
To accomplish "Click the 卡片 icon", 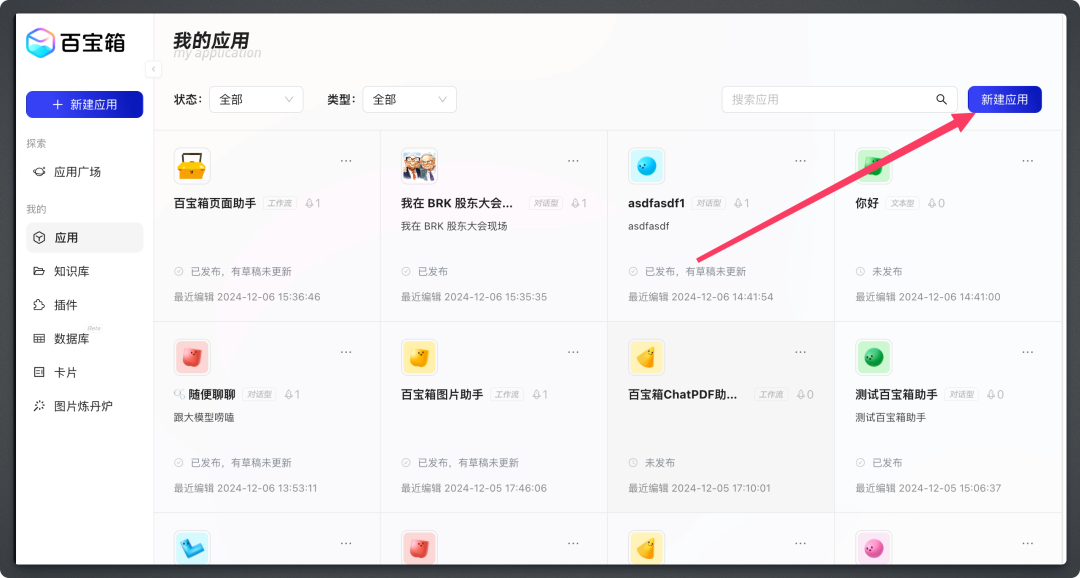I will pos(39,373).
